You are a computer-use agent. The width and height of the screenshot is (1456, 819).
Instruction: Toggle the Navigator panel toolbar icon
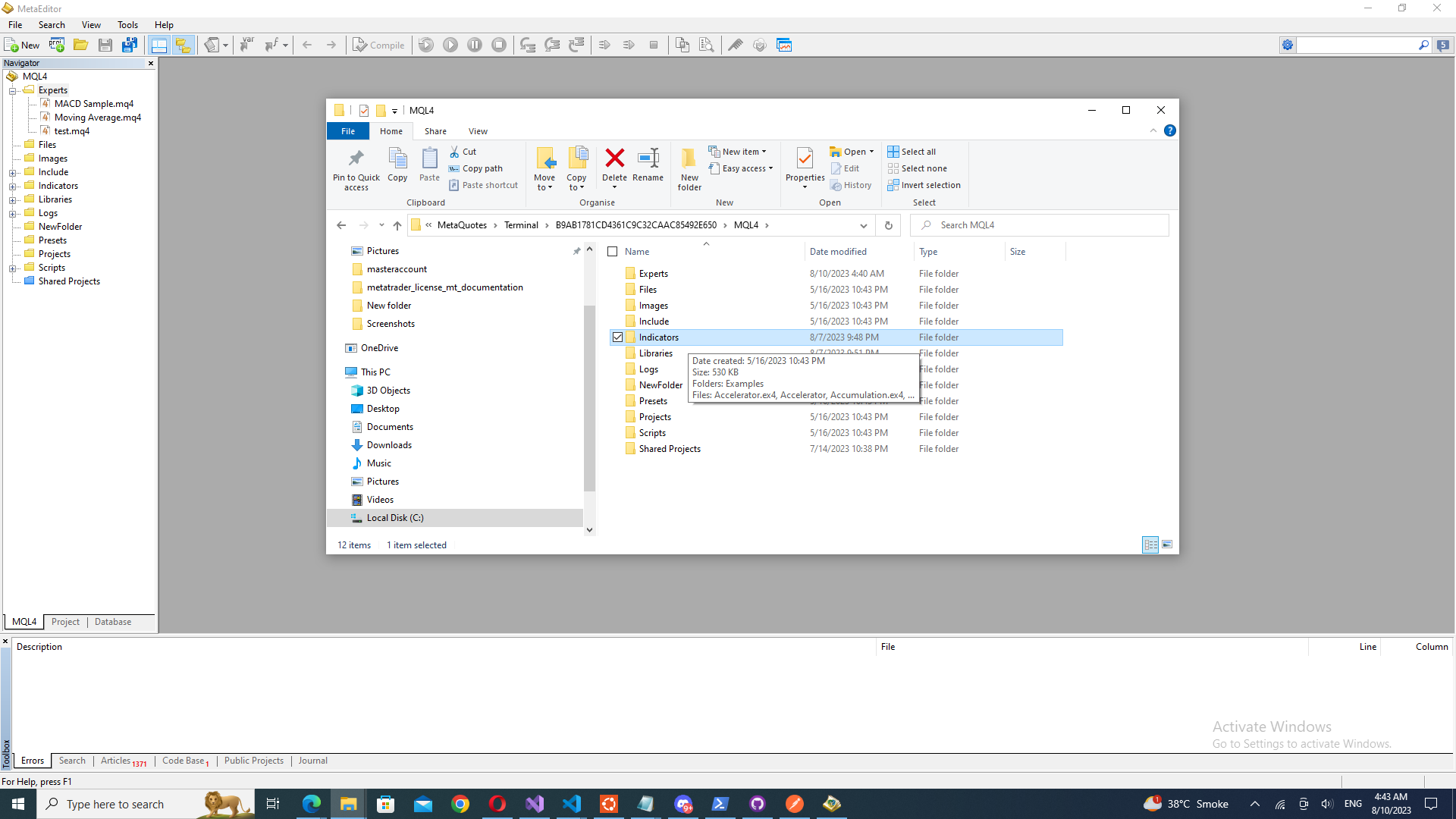pyautogui.click(x=183, y=45)
